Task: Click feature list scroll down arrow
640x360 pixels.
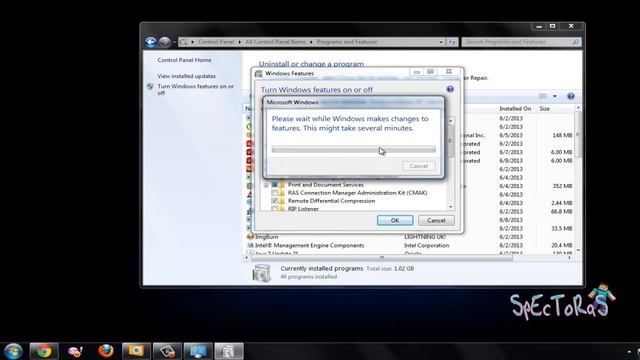Action: coord(451,207)
